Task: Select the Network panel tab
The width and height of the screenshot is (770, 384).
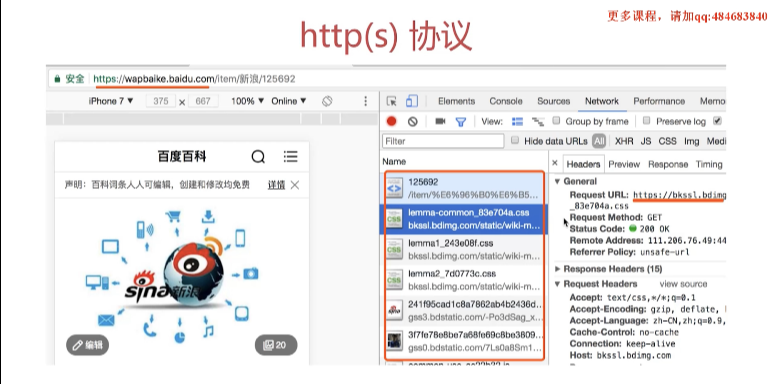Action: click(602, 101)
